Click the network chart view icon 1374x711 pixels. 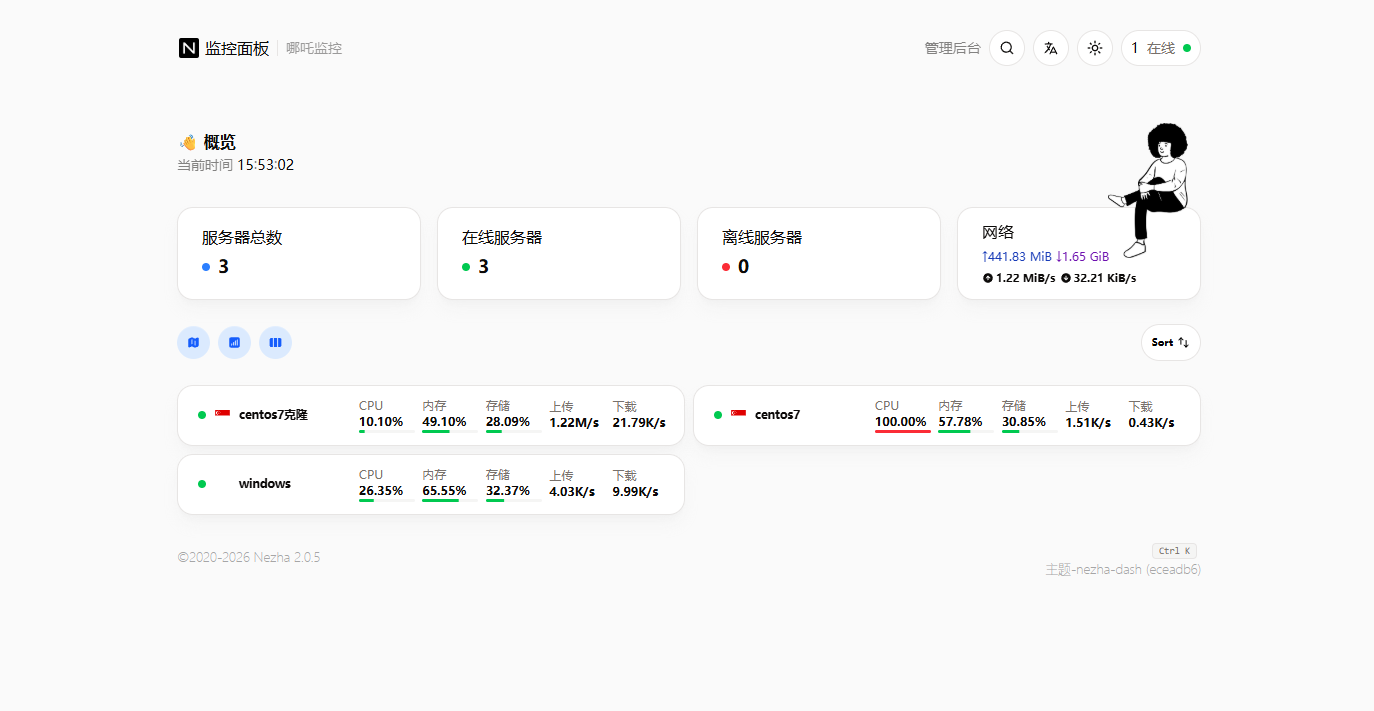click(x=234, y=342)
